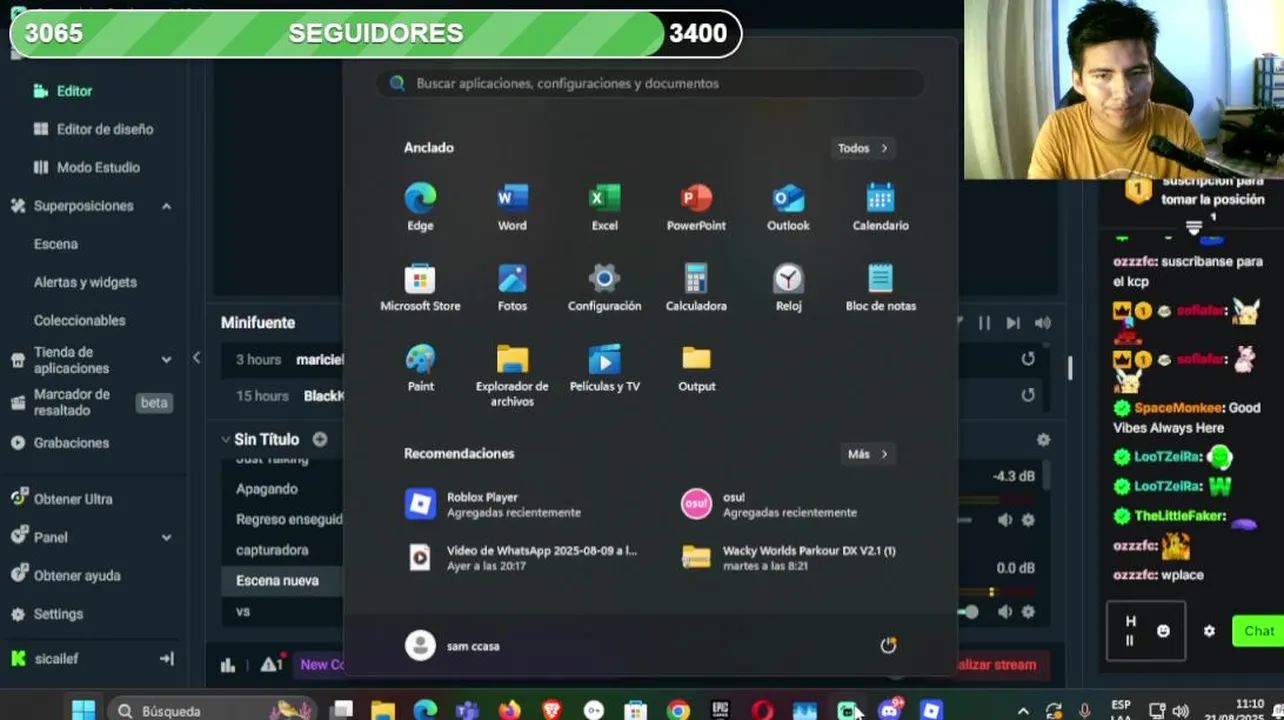Open the power options button

[888, 646]
